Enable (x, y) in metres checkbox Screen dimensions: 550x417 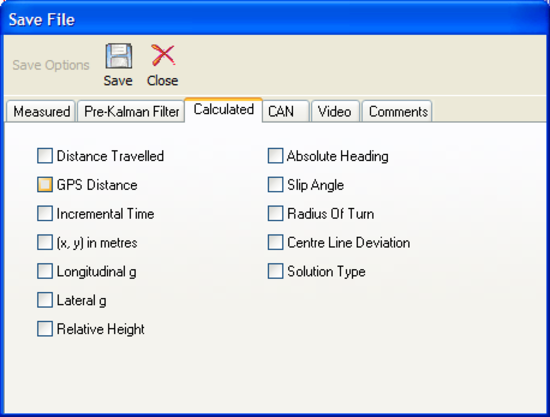pyautogui.click(x=45, y=242)
